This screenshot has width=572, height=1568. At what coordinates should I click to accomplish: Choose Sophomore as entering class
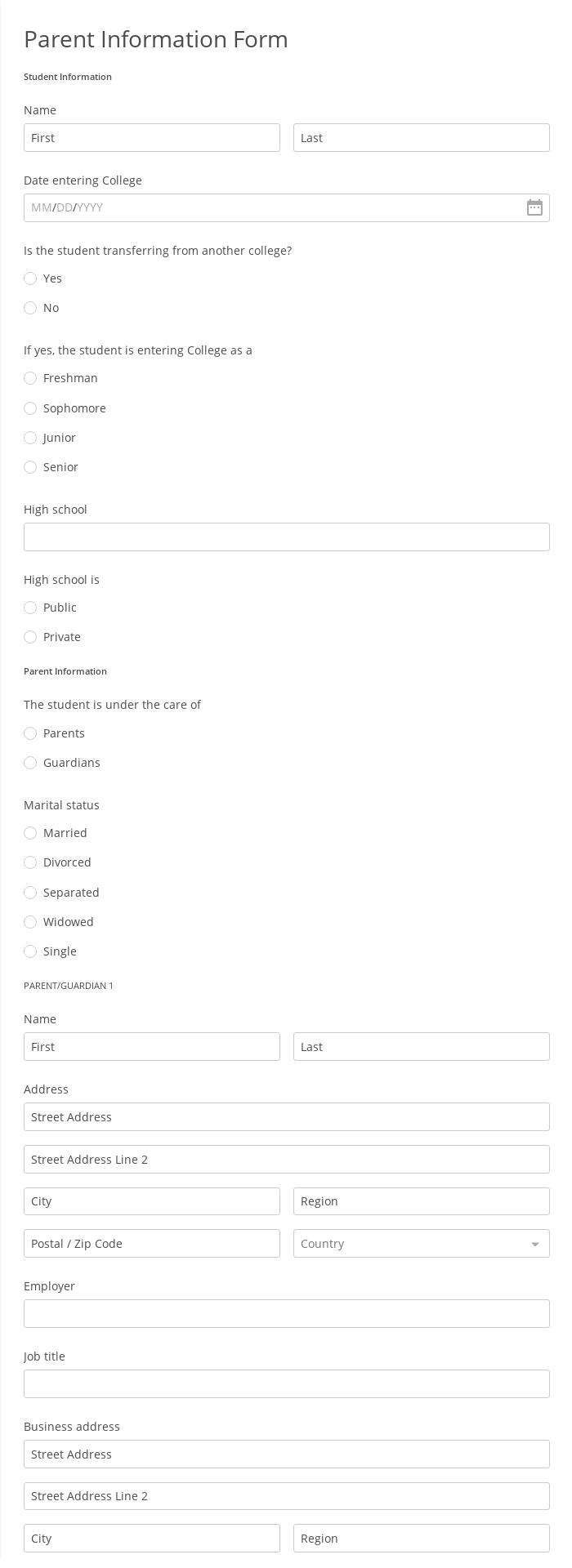(x=30, y=408)
